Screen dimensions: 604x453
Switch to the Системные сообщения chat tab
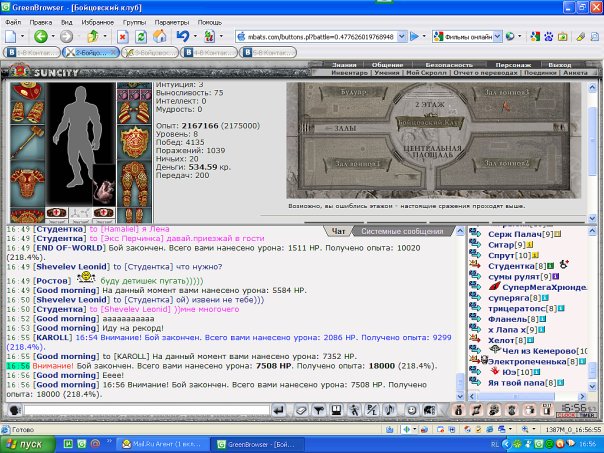[x=402, y=231]
